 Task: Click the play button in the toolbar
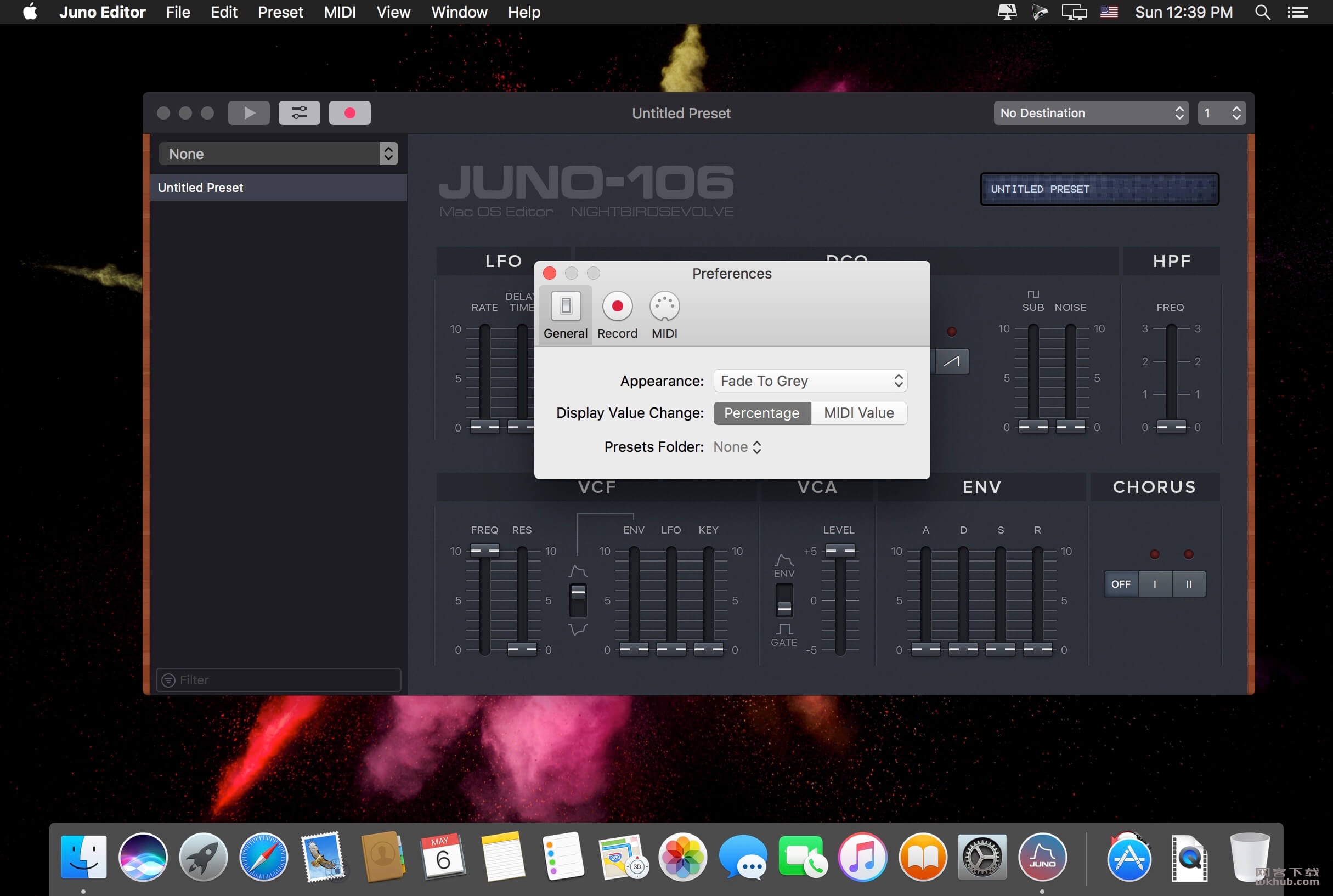tap(248, 112)
